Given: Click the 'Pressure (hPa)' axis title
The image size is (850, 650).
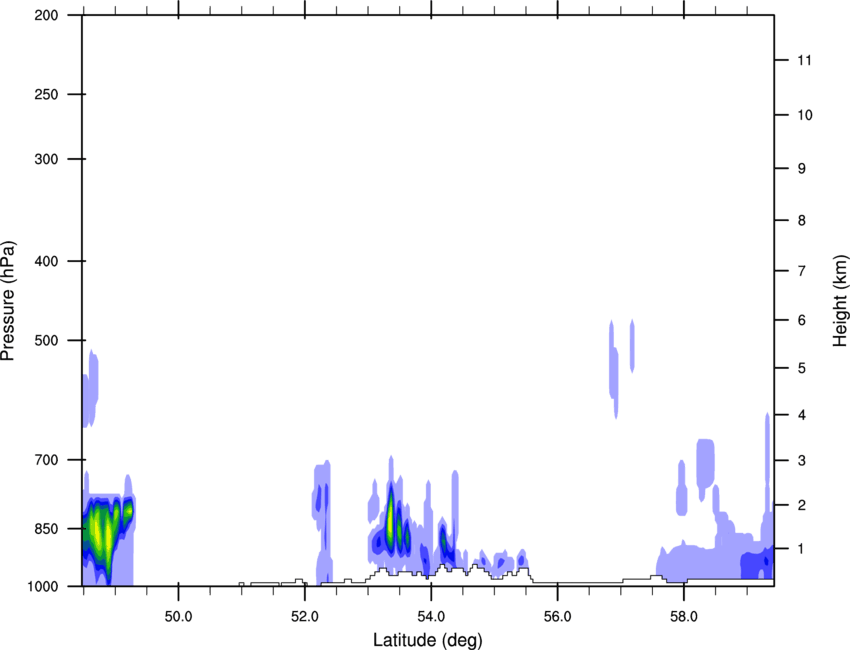Looking at the screenshot, I should tap(8, 300).
